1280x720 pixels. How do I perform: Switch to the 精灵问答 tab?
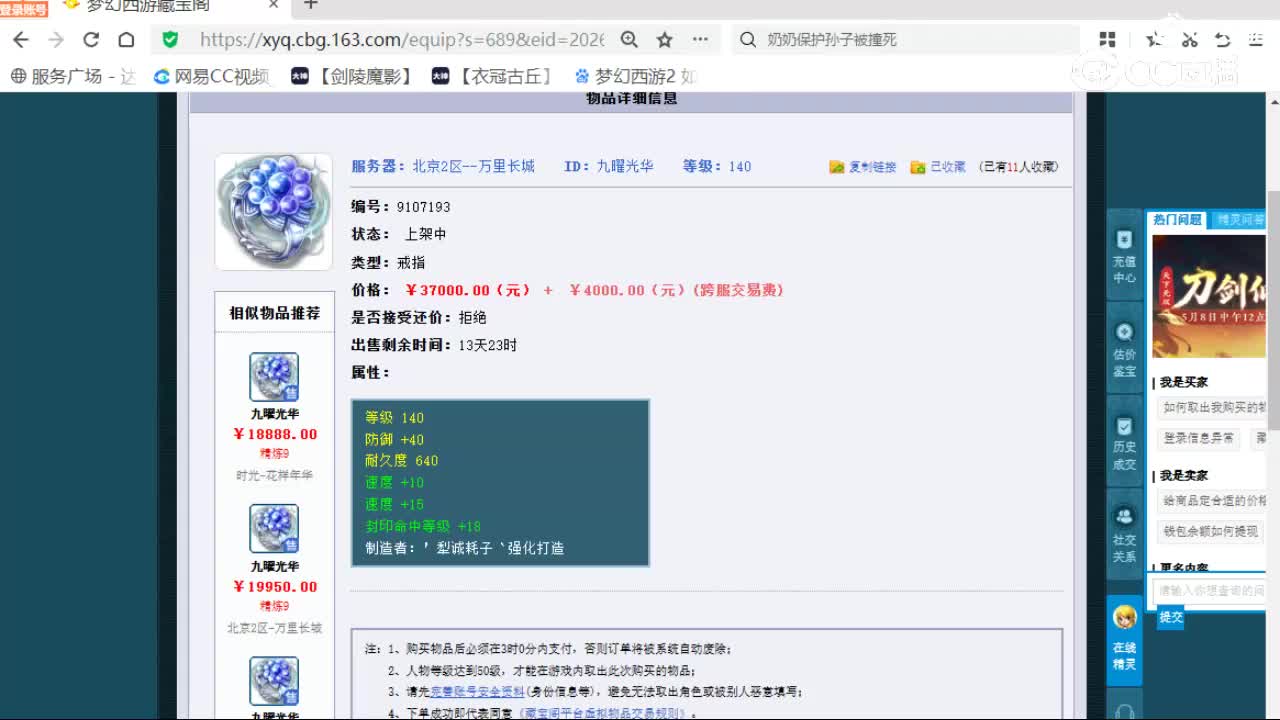(x=1238, y=219)
